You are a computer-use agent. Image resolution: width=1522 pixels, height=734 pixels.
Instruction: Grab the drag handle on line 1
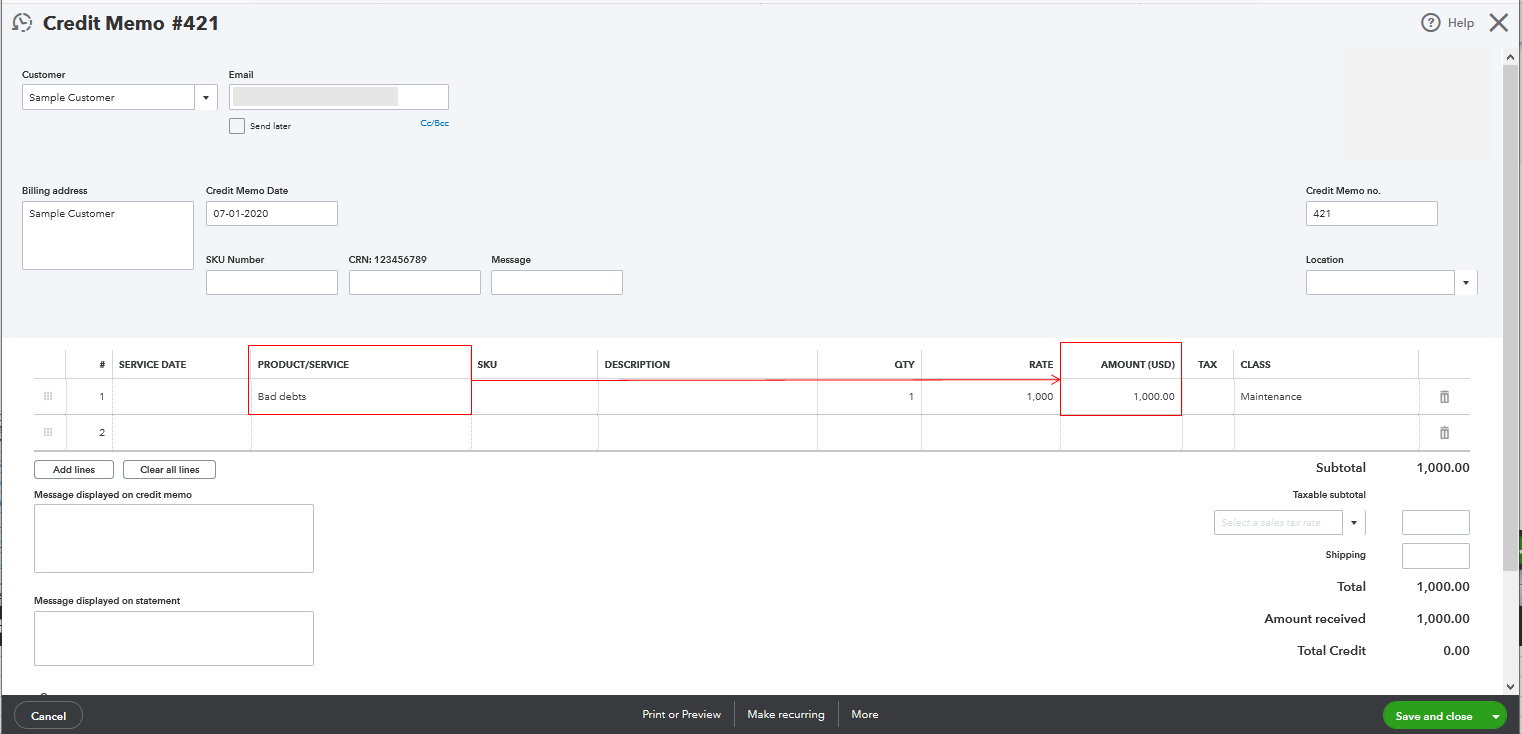click(48, 396)
